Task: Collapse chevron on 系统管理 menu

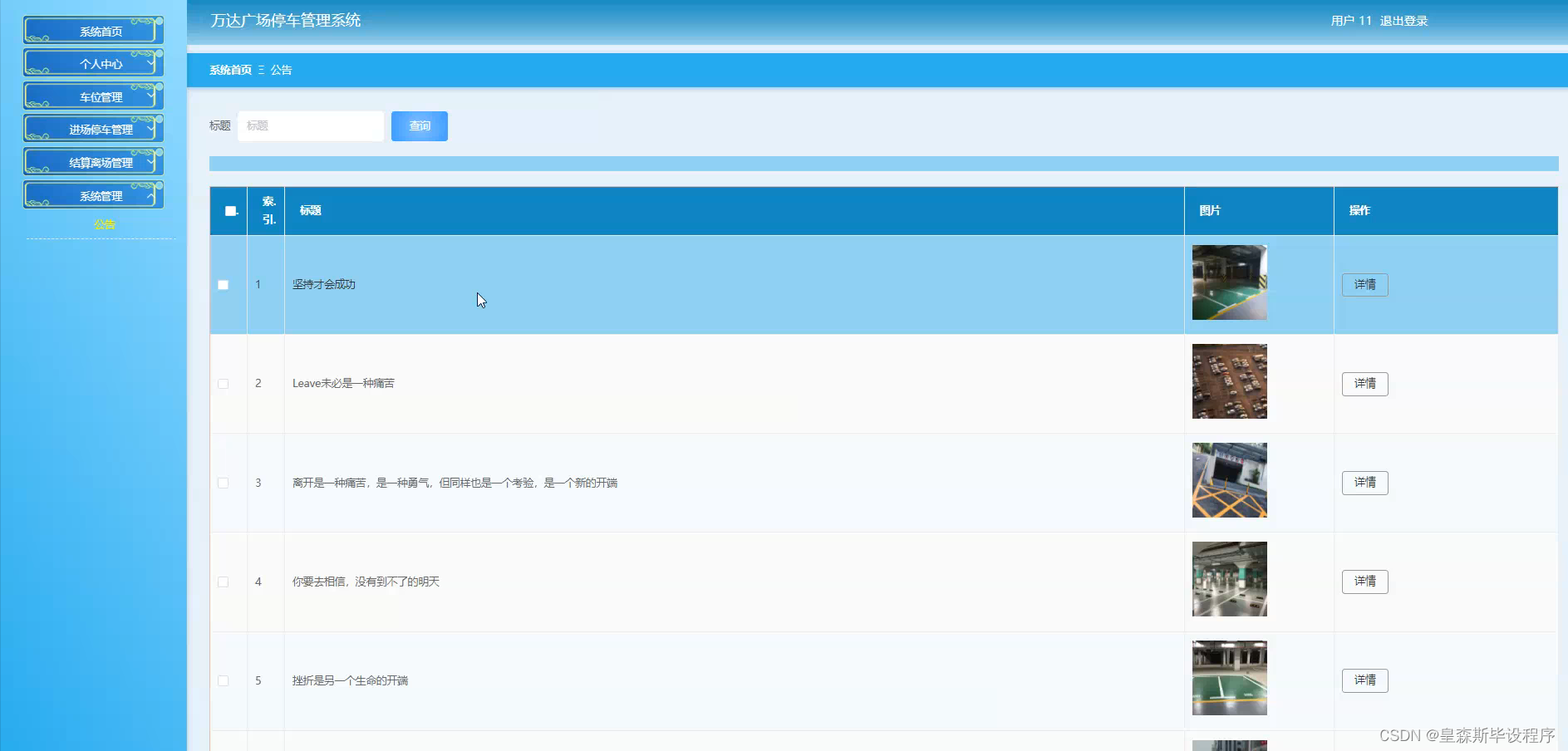Action: [150, 195]
